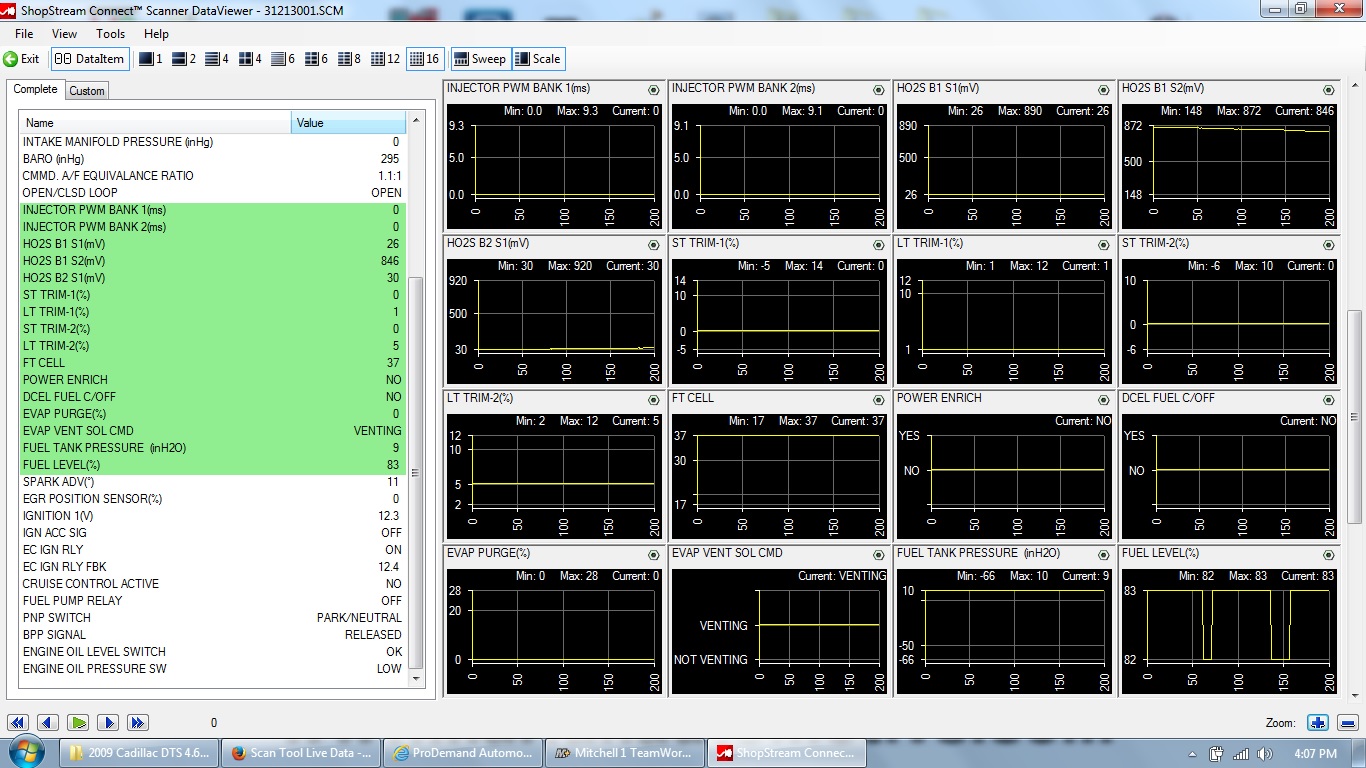Select the EGR POSITION SENSOR row
The image size is (1366, 768).
[x=213, y=499]
